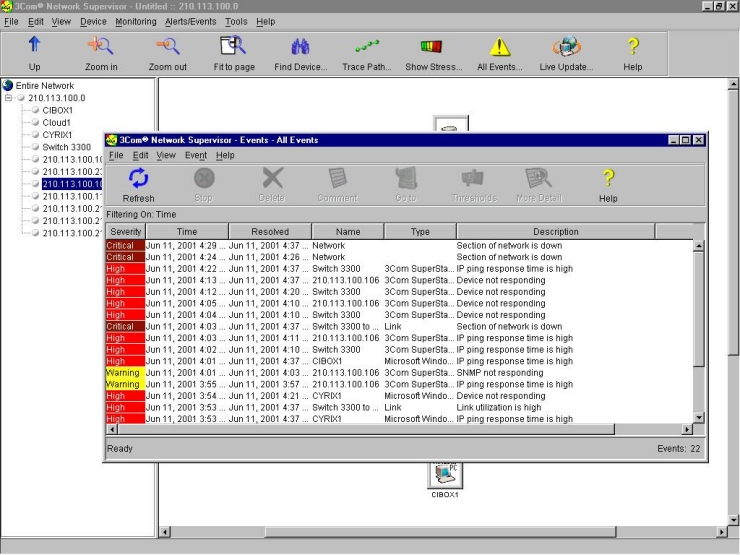Collapse the 210.113.100.0 tree node
This screenshot has height=555, width=740.
(x=9, y=98)
